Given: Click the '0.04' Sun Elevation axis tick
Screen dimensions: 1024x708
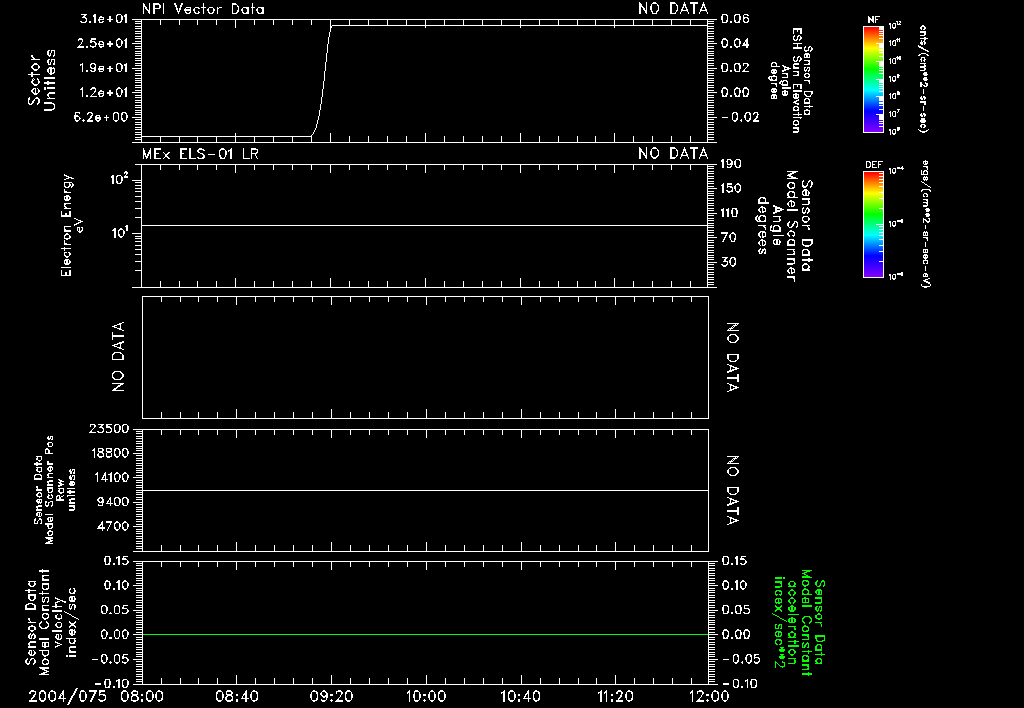Looking at the screenshot, I should [735, 43].
